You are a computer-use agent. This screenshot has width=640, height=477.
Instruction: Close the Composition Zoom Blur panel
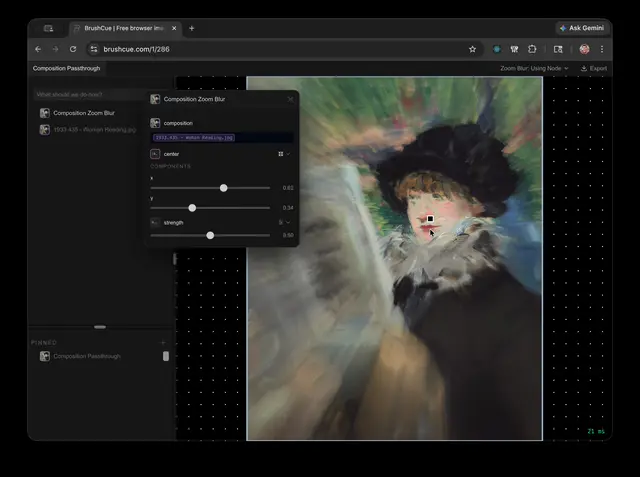point(290,99)
